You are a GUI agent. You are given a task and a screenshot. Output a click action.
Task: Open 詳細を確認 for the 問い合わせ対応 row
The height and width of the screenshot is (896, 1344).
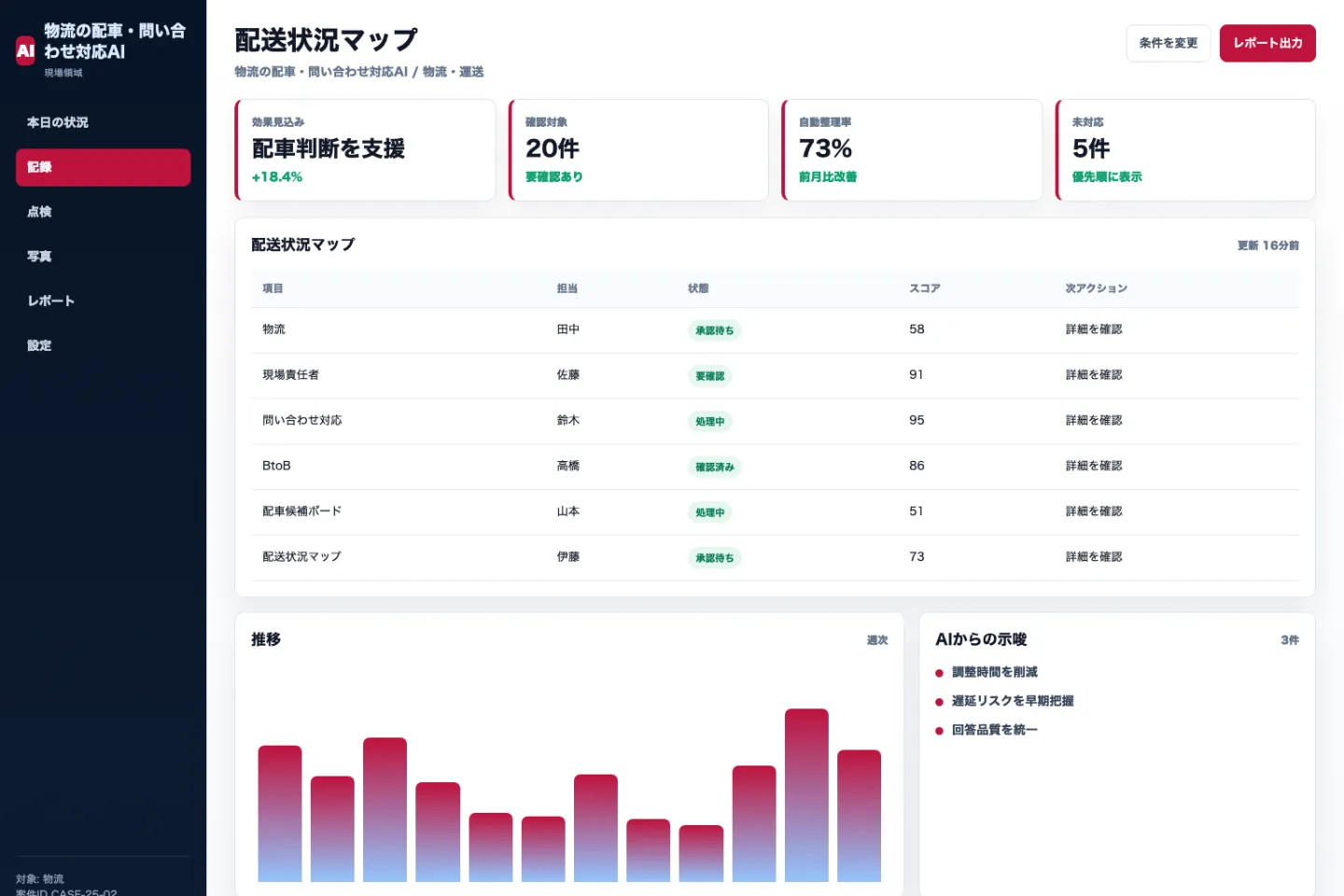[1094, 420]
